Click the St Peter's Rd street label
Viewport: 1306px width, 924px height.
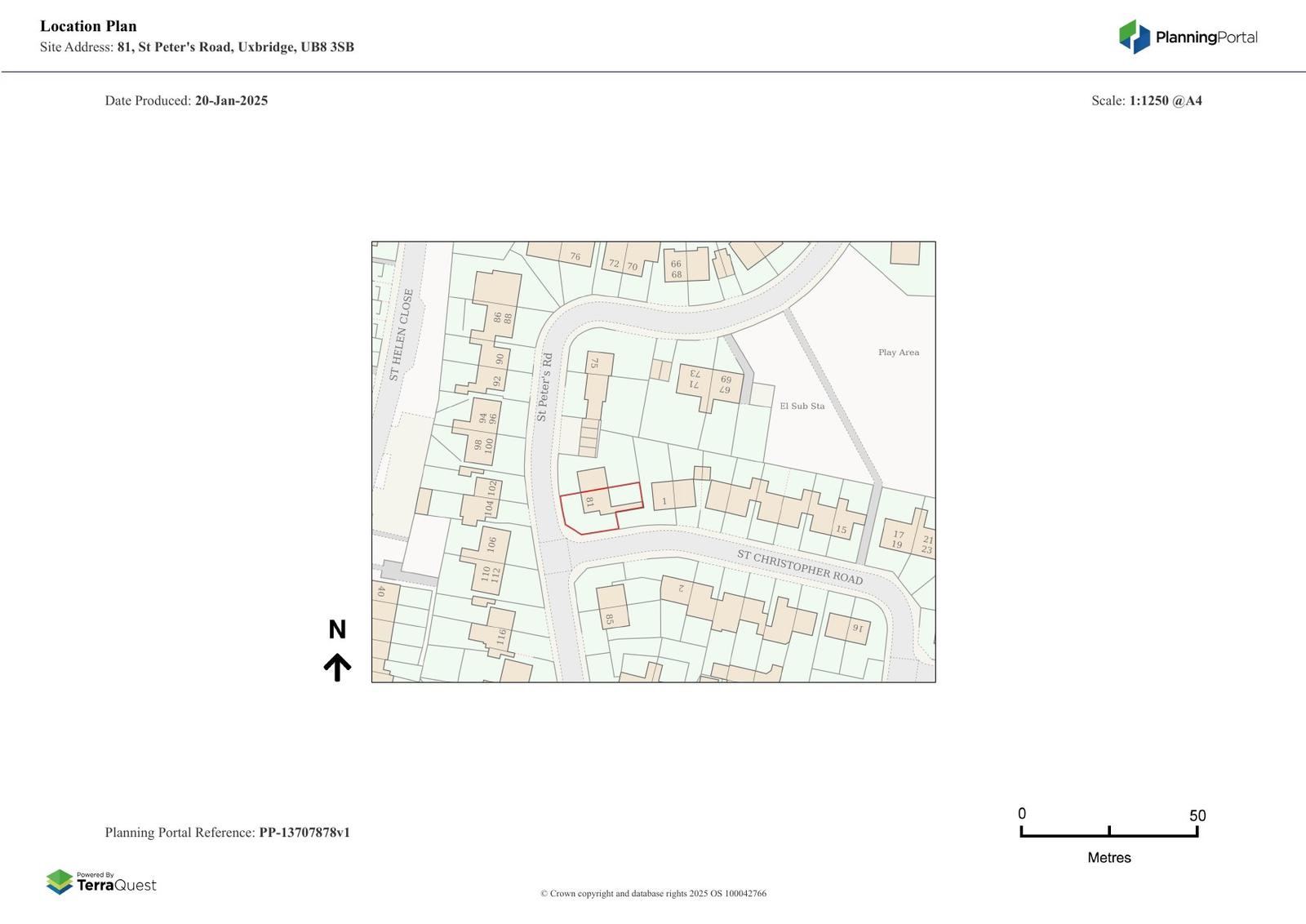pos(544,387)
